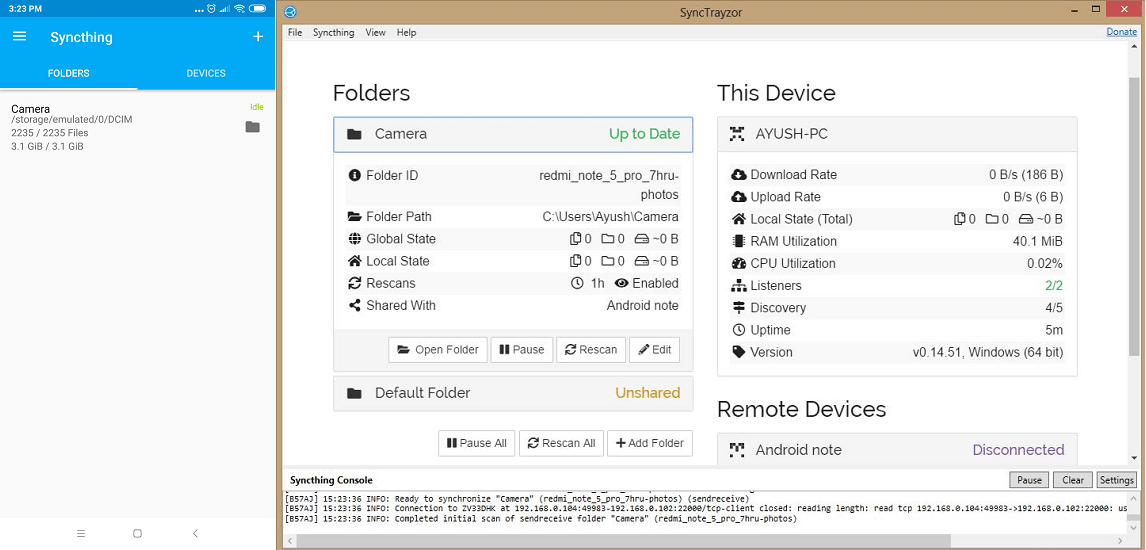Click the Upload Rate cloud icon
This screenshot has width=1146, height=550.
tap(738, 197)
